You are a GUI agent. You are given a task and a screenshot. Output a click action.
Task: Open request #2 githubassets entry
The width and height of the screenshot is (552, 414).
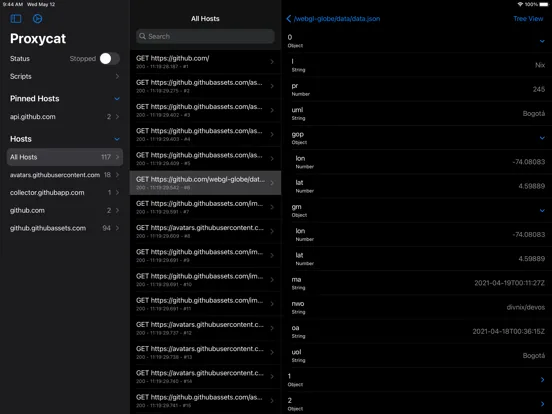(x=205, y=86)
